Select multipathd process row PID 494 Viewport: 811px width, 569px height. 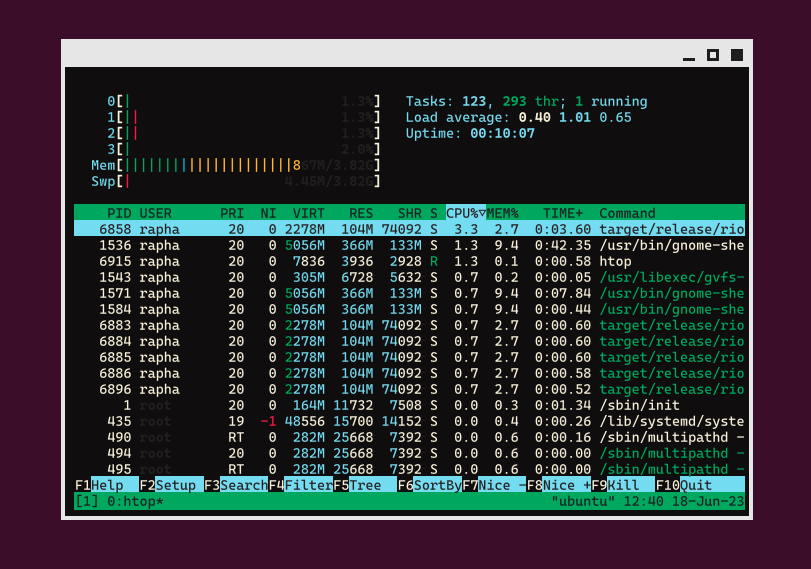click(x=409, y=454)
